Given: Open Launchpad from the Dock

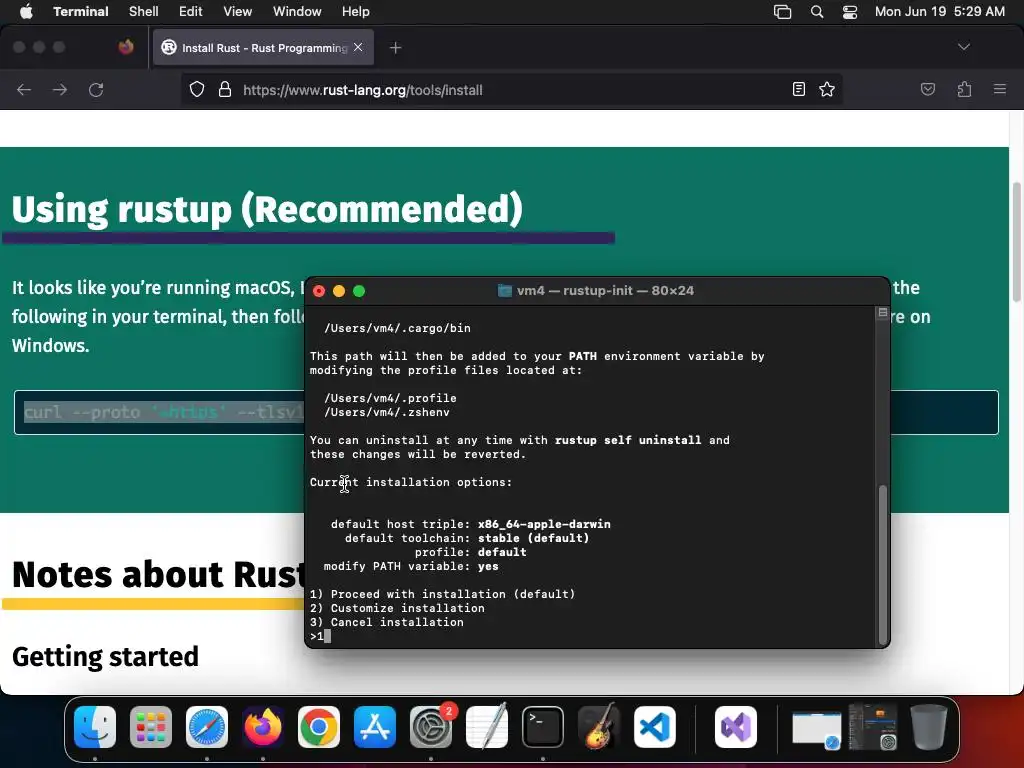Looking at the screenshot, I should (151, 727).
